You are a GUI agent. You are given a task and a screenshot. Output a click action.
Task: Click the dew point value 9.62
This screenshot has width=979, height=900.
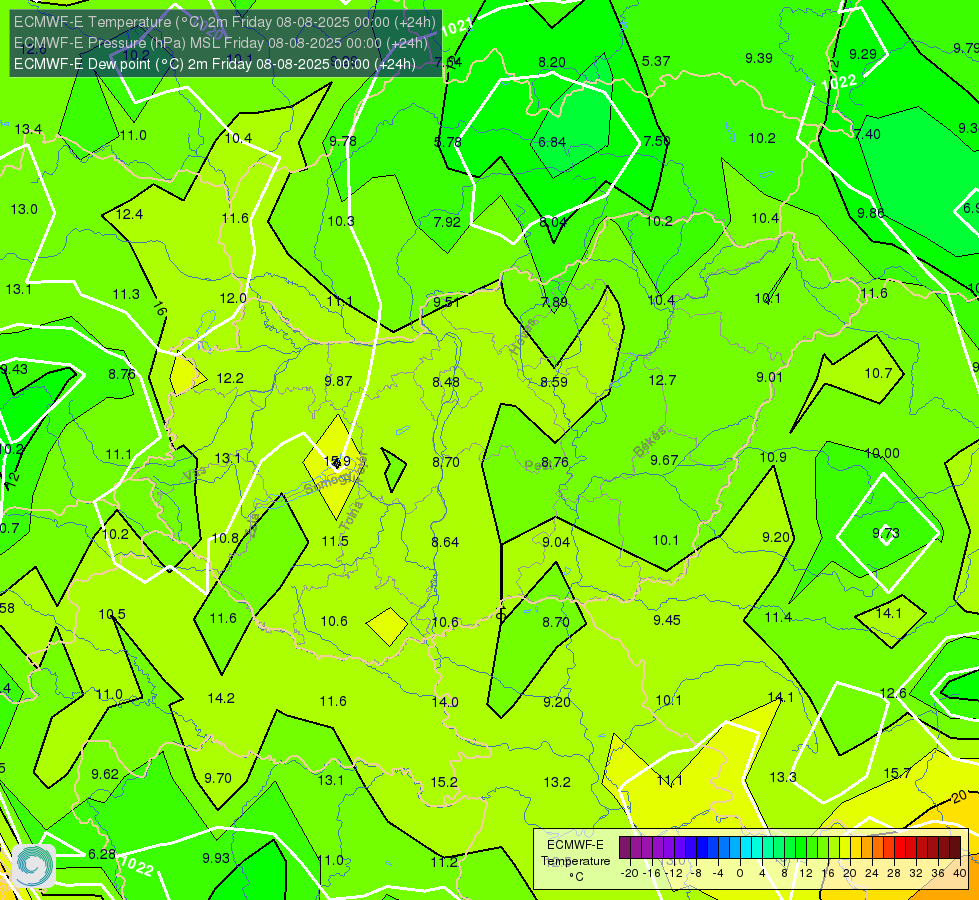pyautogui.click(x=105, y=774)
